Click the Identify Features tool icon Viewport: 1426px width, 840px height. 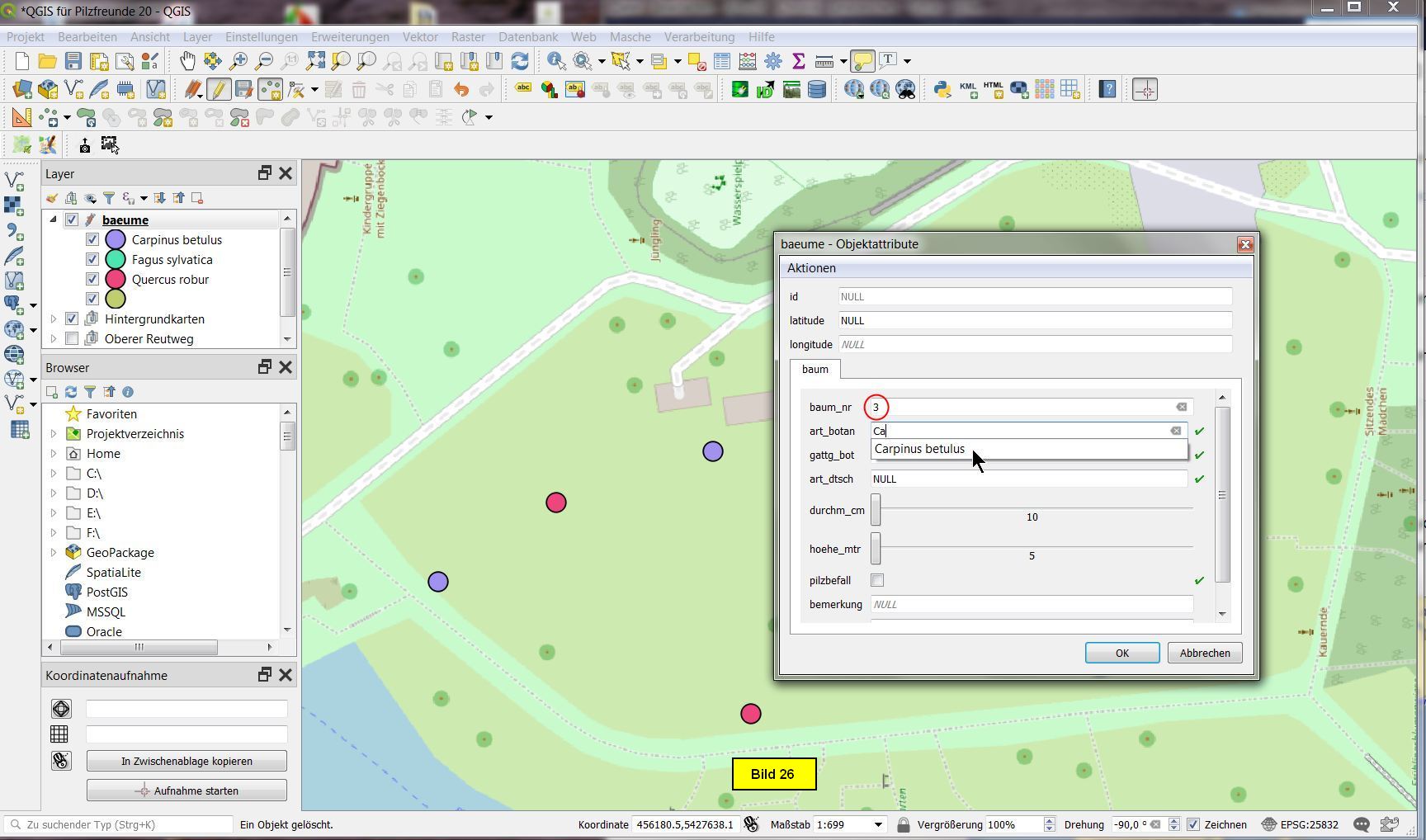556,61
